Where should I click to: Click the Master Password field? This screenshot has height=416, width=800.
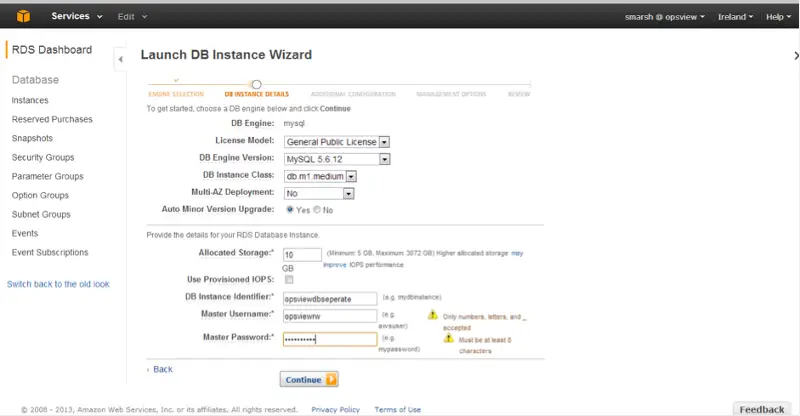[330, 339]
